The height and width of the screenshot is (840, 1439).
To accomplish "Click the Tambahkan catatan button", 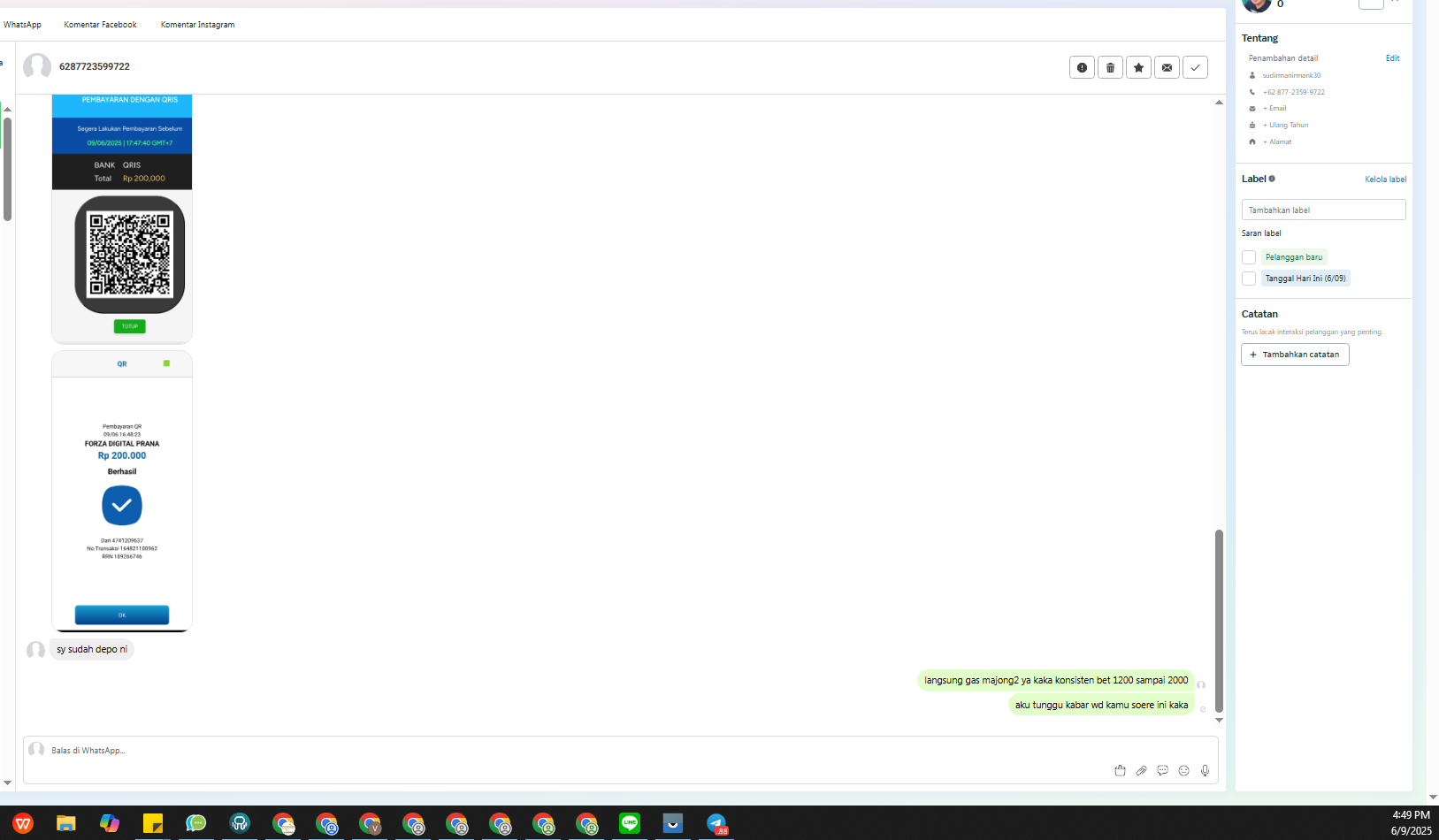I will click(1295, 355).
